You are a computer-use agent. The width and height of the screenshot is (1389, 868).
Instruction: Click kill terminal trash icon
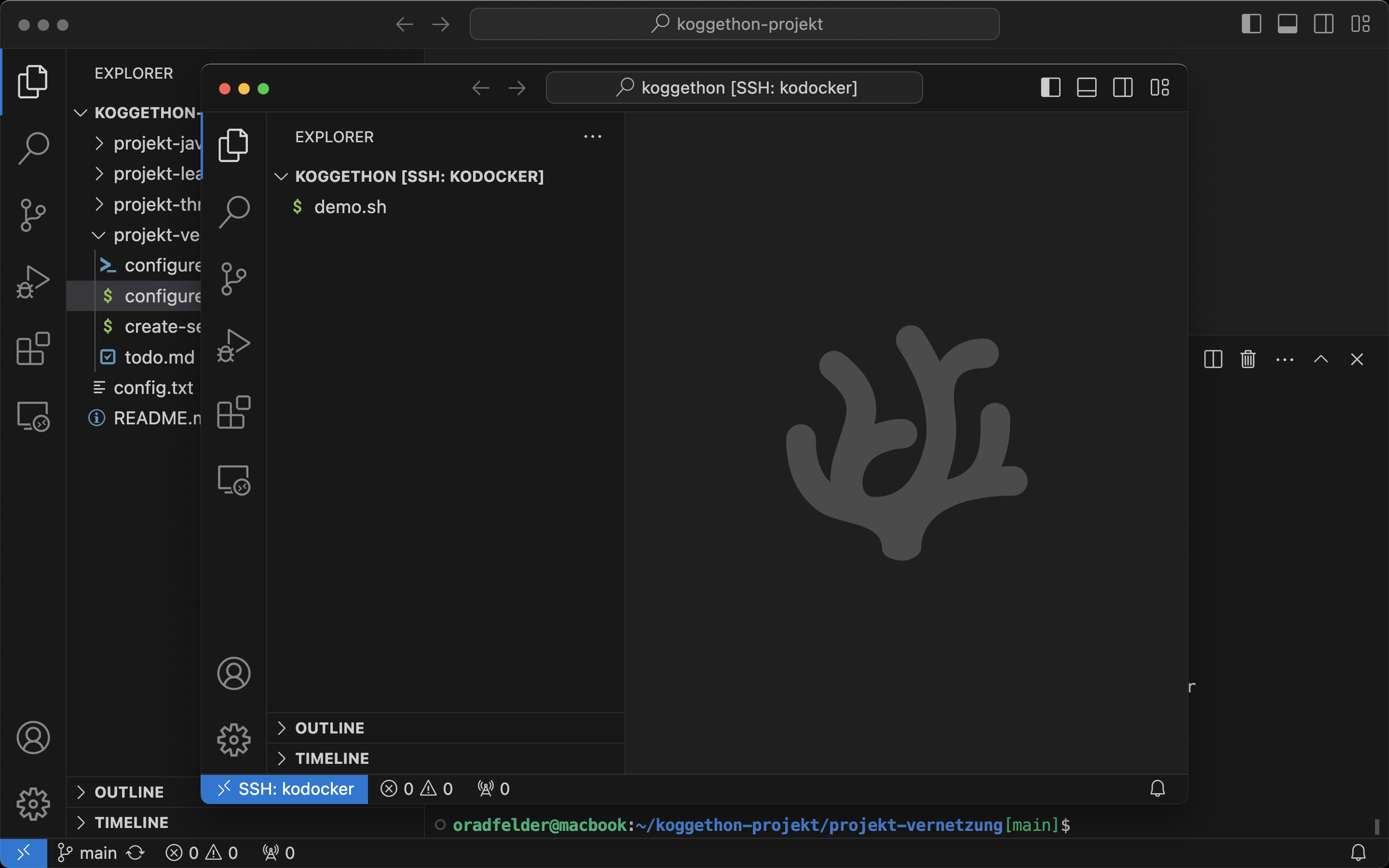coord(1248,359)
